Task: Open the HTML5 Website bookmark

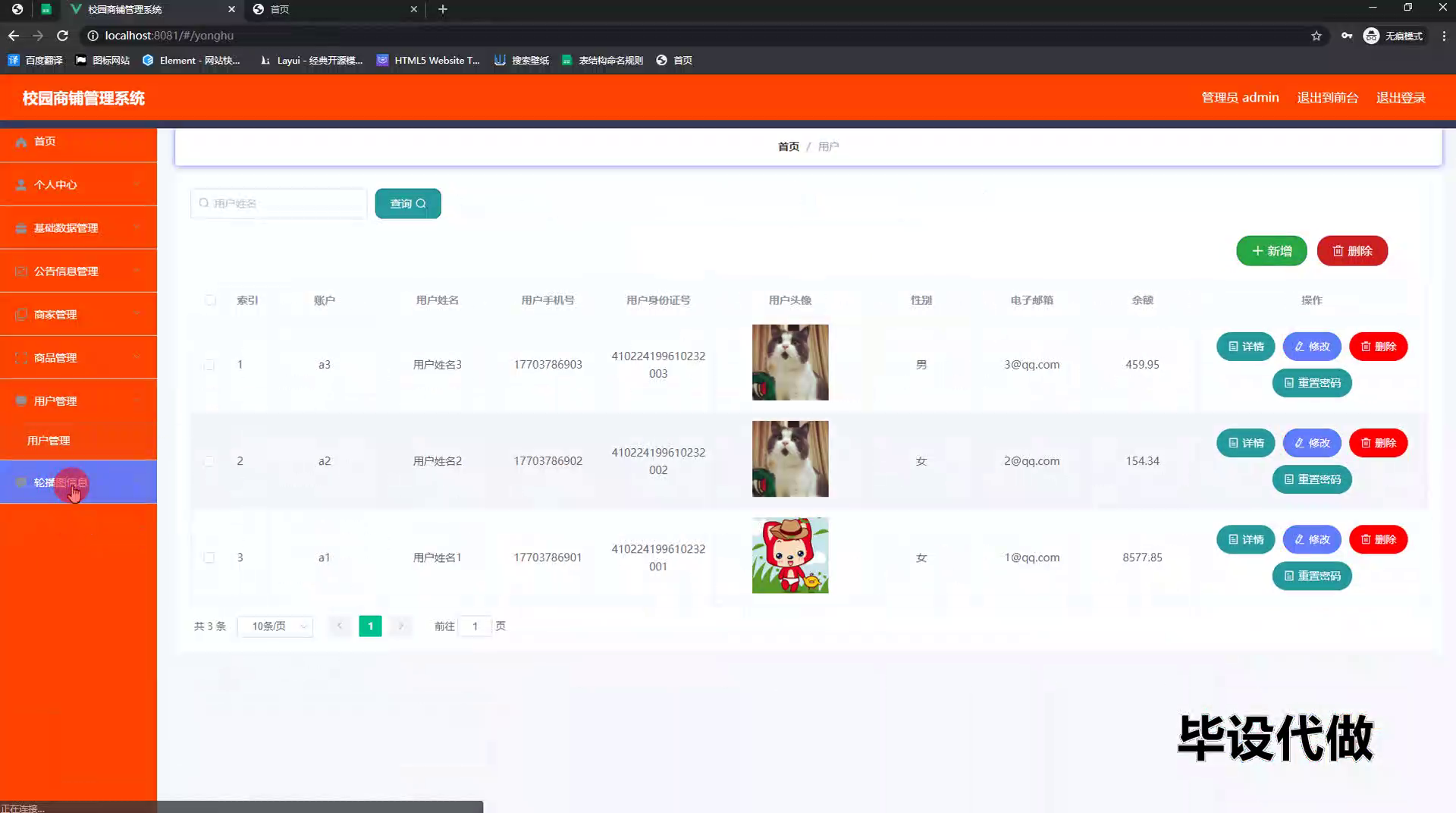Action: (428, 60)
